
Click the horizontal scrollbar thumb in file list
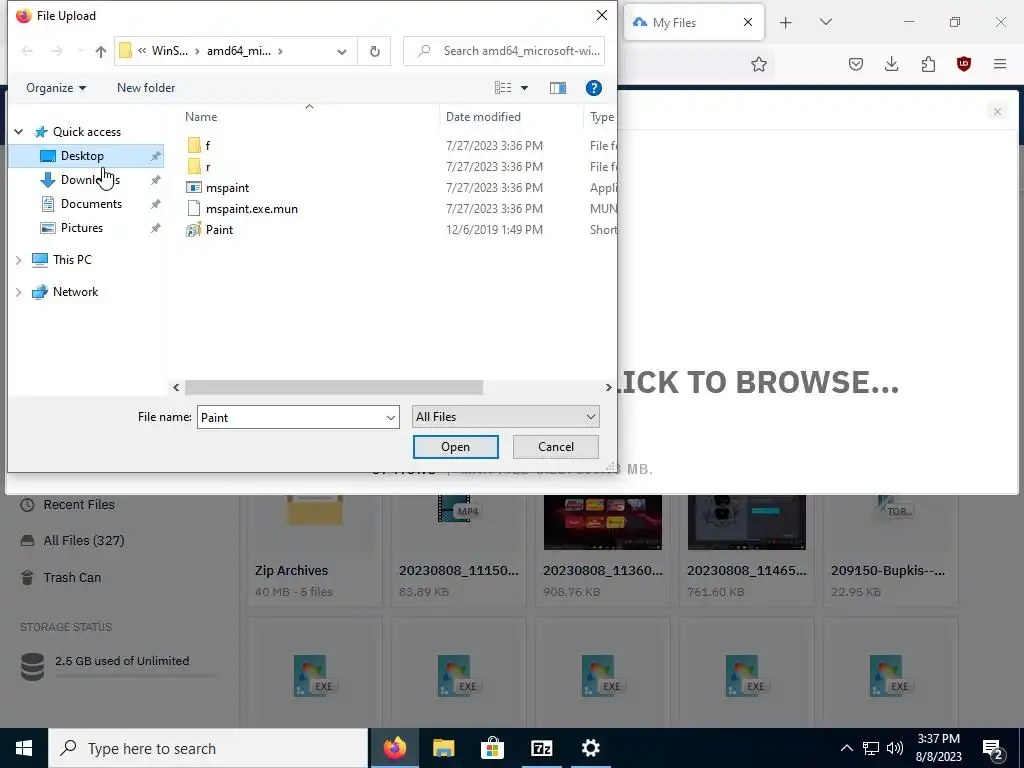334,387
